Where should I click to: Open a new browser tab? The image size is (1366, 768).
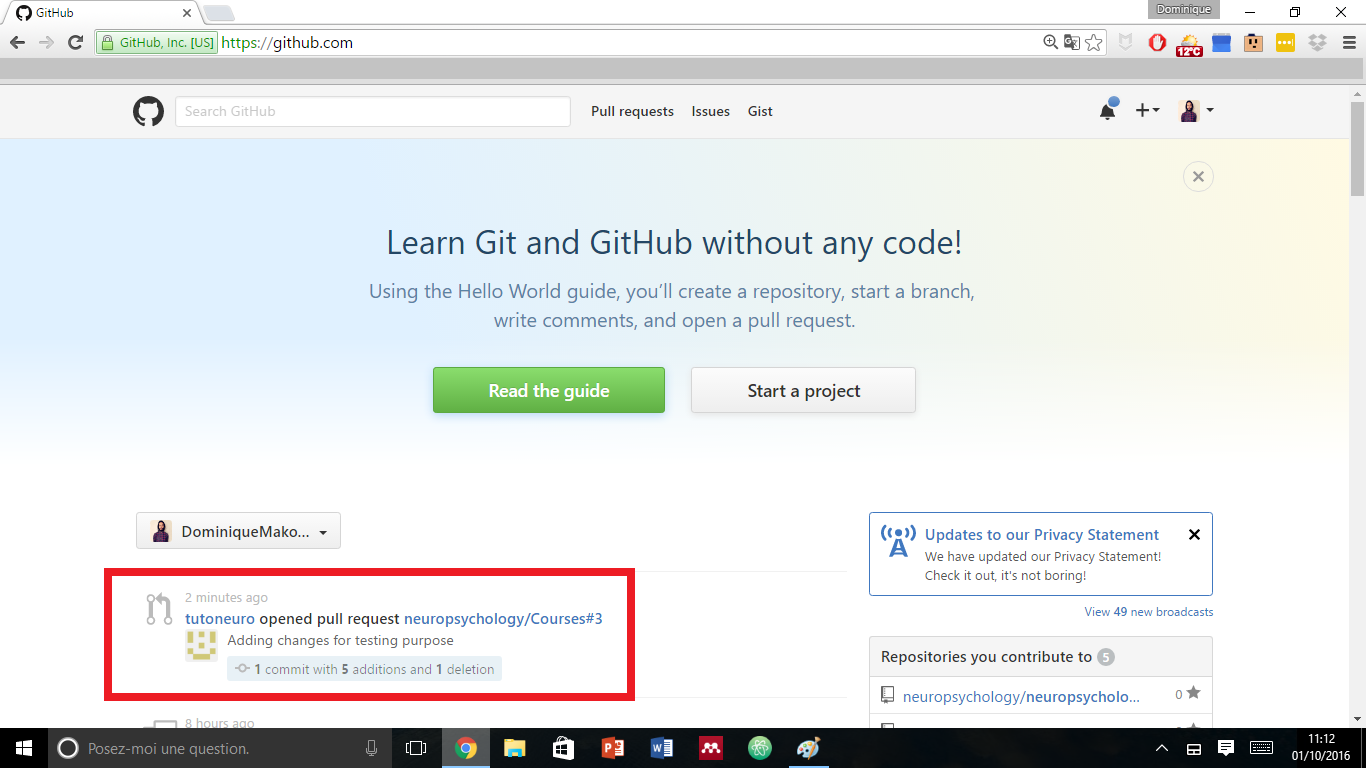tap(218, 13)
